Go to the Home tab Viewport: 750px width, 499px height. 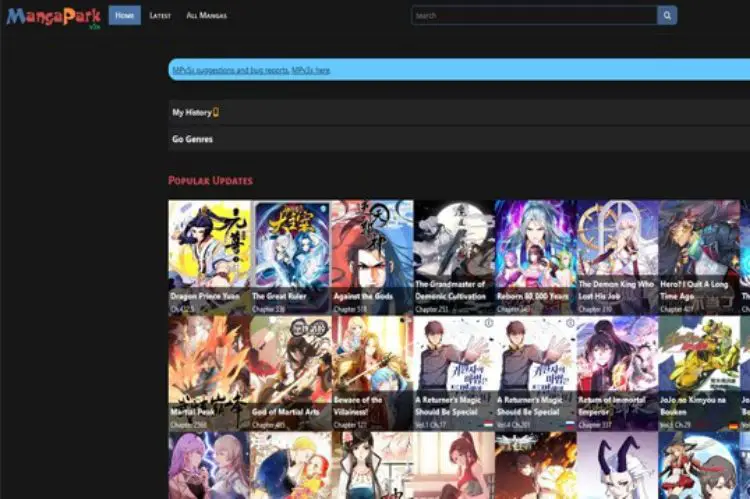click(124, 15)
